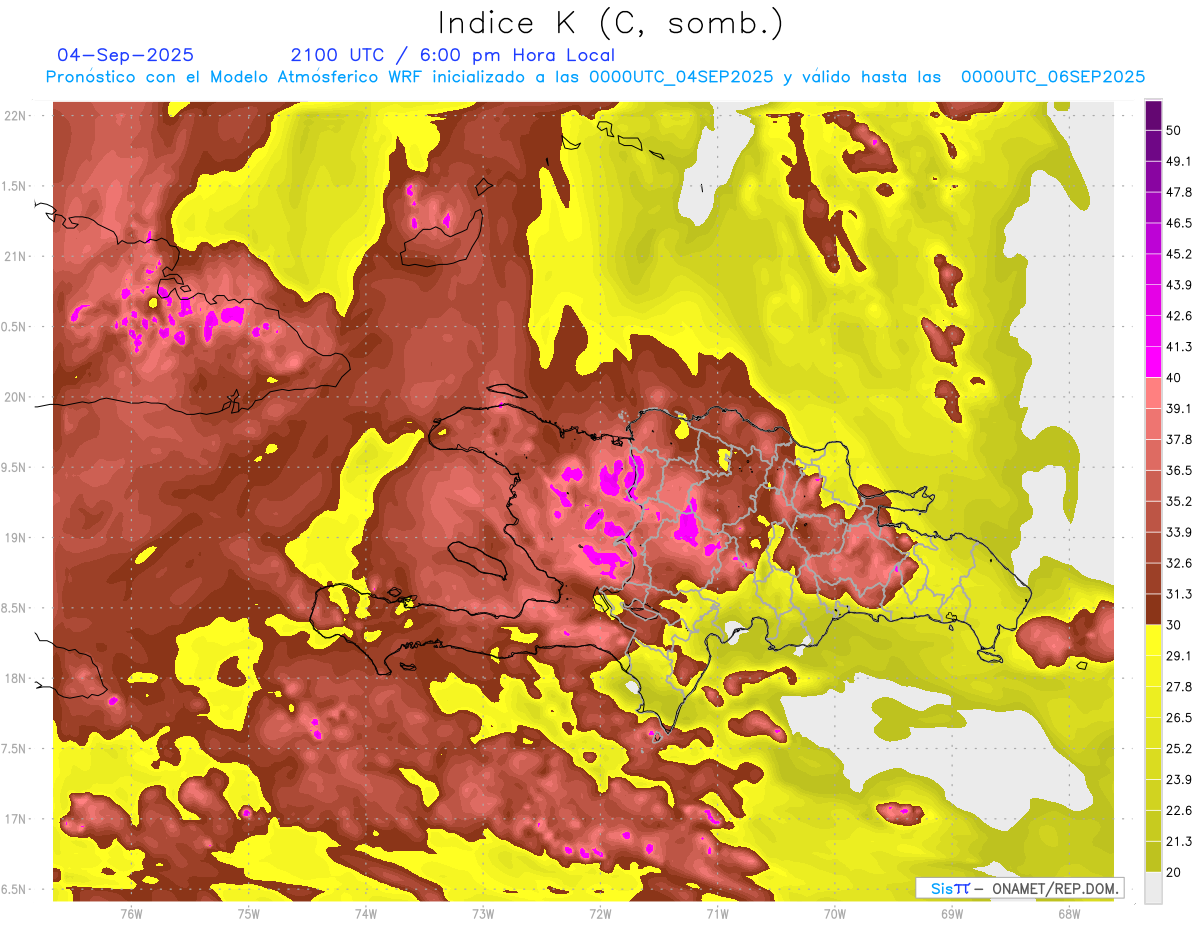Click the 20N latitude axis label

tap(15, 397)
